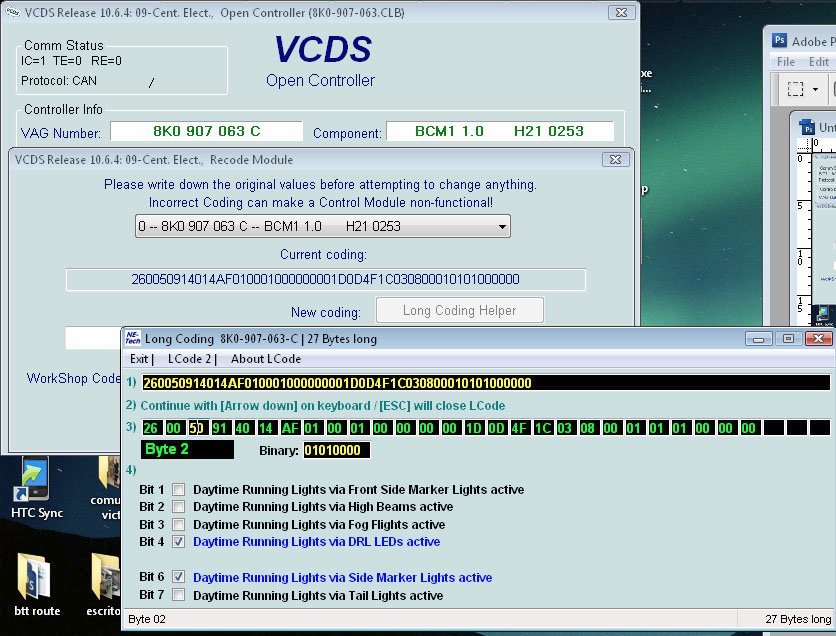Select byte cell 1D

pyautogui.click(x=473, y=428)
